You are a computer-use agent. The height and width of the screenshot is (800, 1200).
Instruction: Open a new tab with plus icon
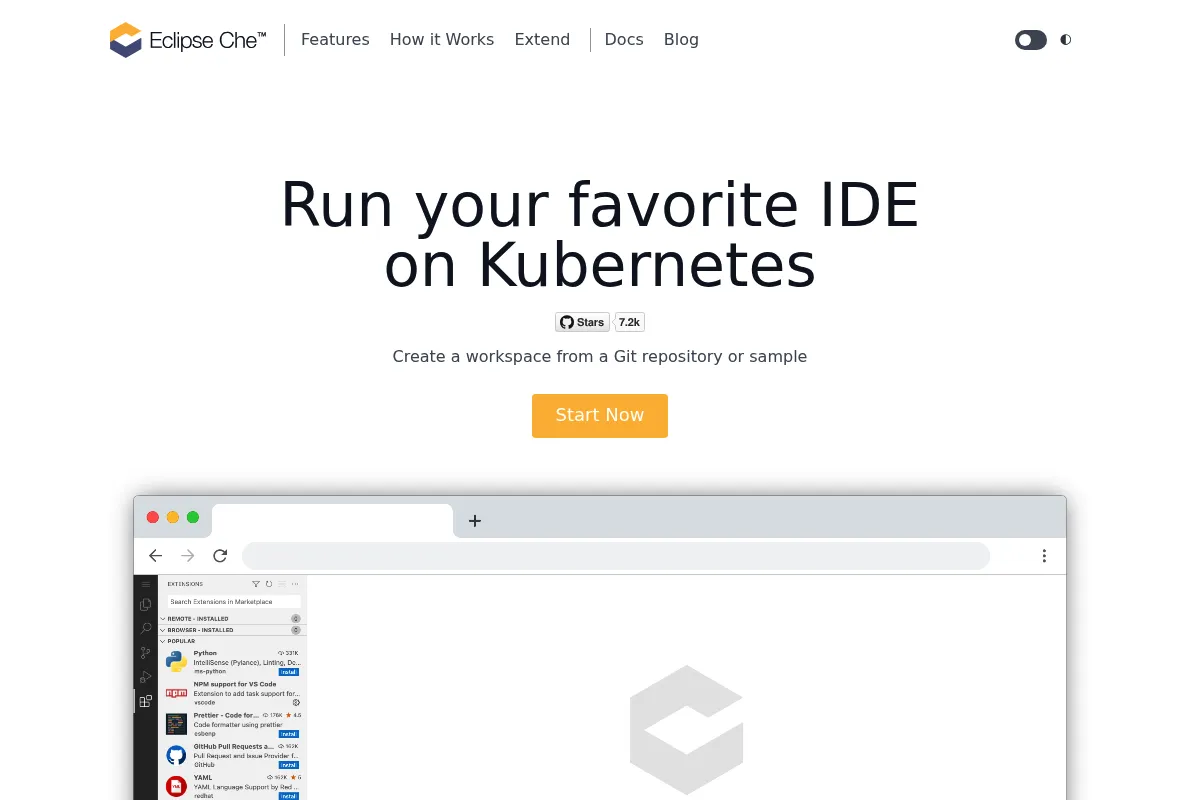coord(475,520)
